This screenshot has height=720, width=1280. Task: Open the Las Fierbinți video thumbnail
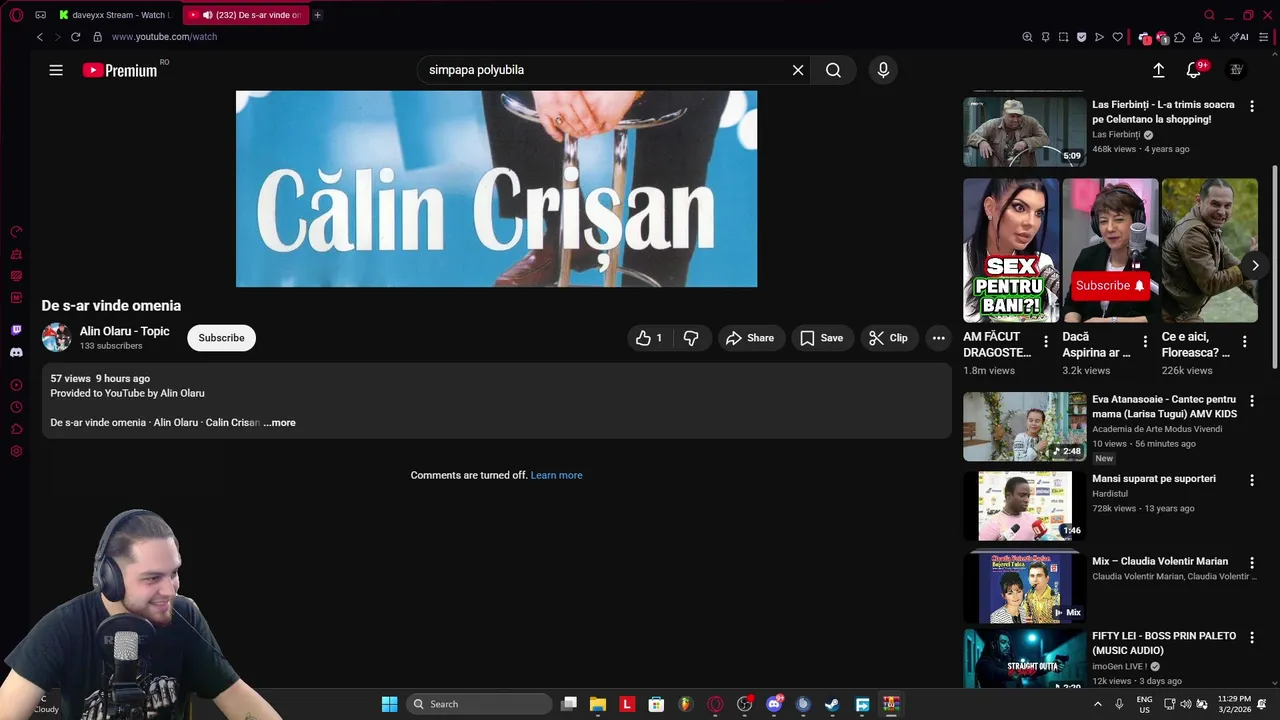point(1024,131)
